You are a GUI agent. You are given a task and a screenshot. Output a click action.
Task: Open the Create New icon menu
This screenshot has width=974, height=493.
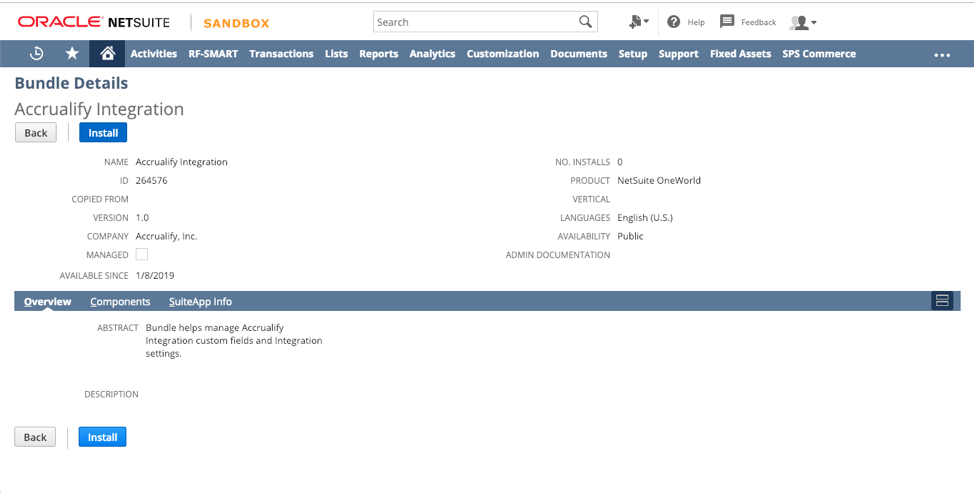click(x=638, y=22)
